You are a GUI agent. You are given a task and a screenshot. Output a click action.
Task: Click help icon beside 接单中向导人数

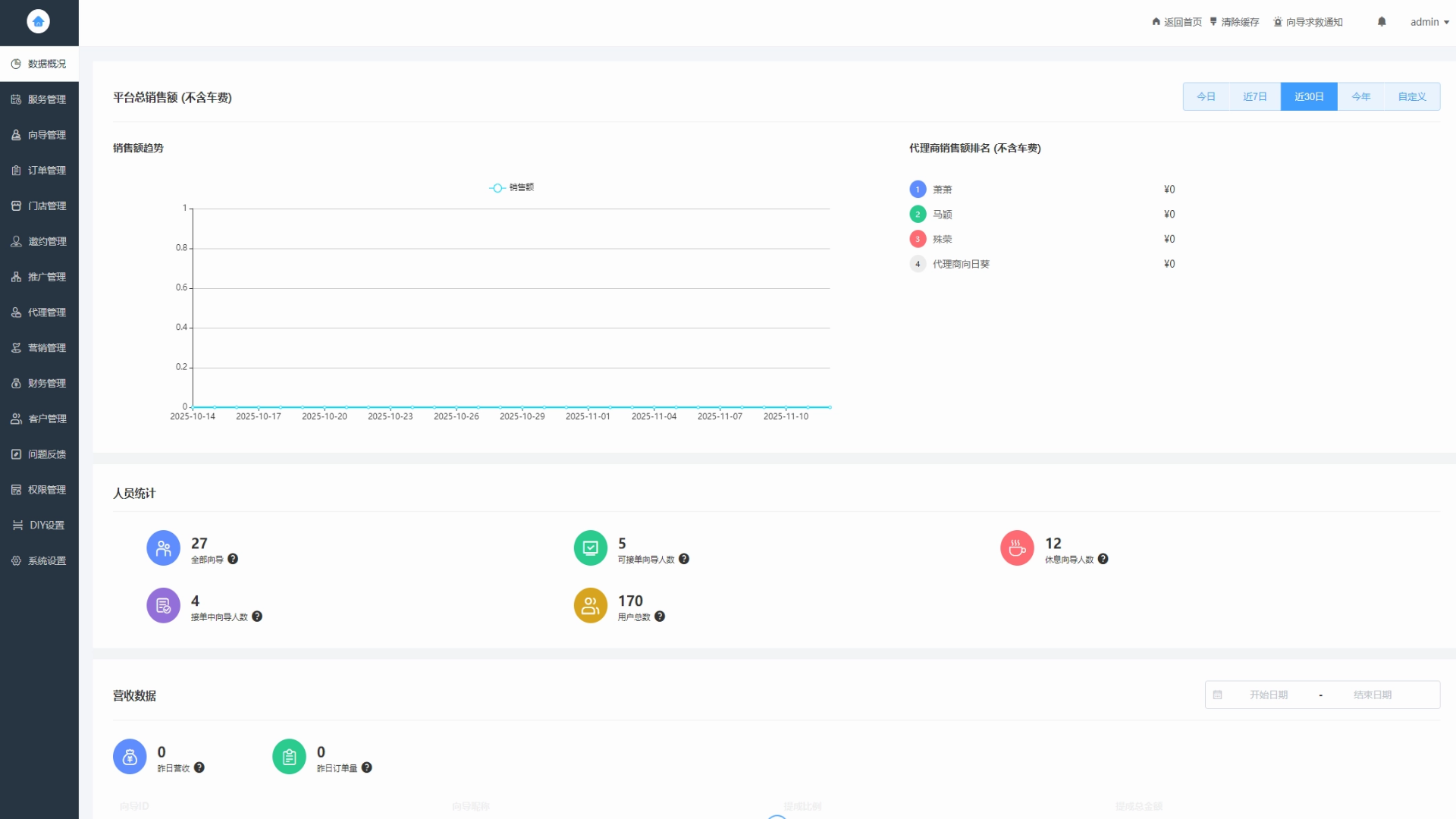point(257,617)
